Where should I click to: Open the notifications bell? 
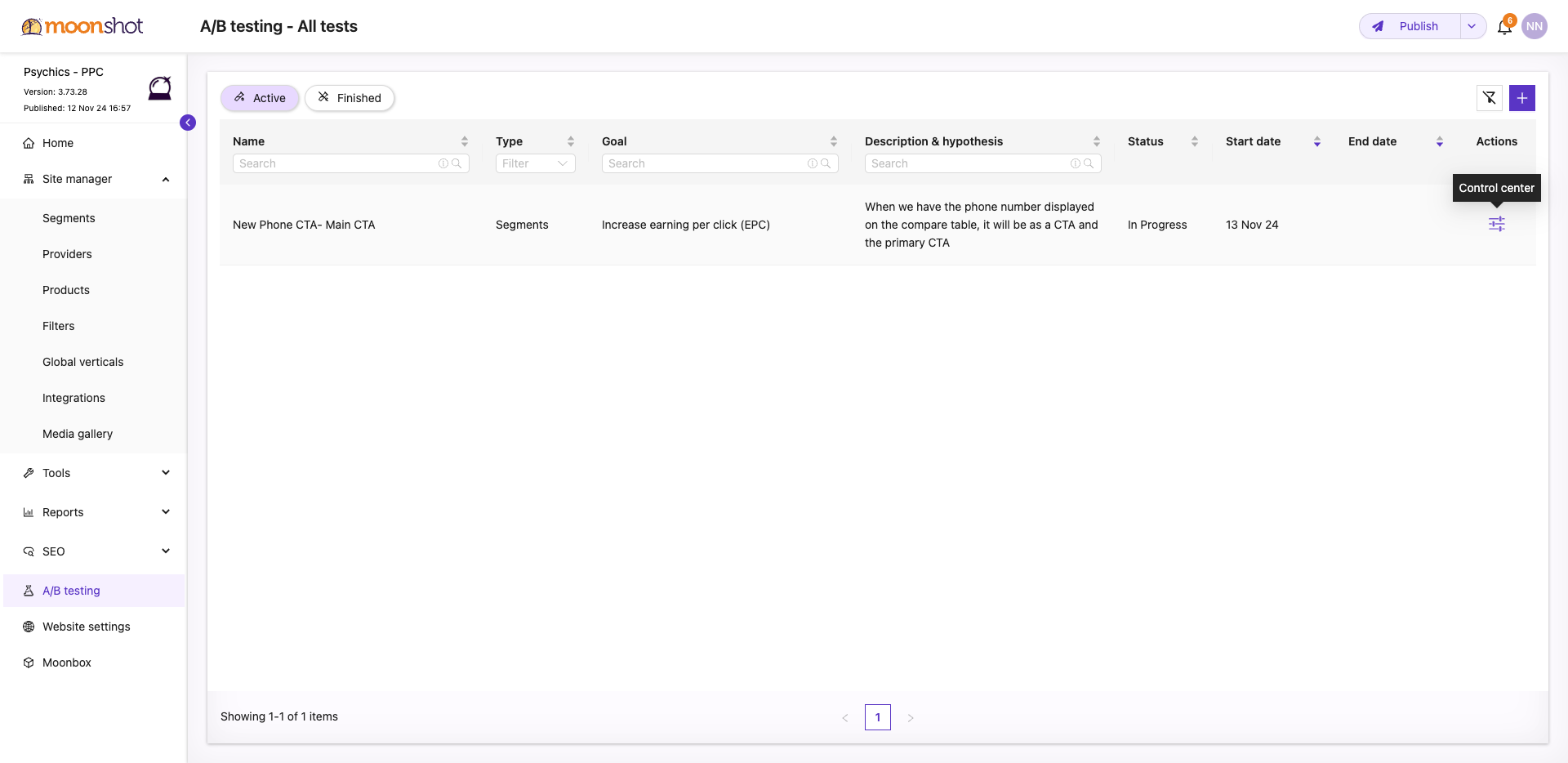(1504, 27)
